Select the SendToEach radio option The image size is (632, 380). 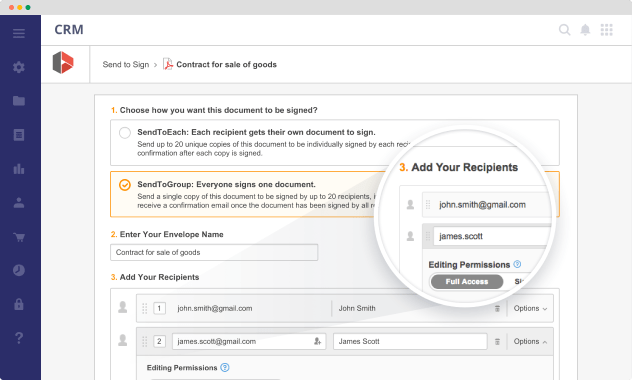coord(125,133)
